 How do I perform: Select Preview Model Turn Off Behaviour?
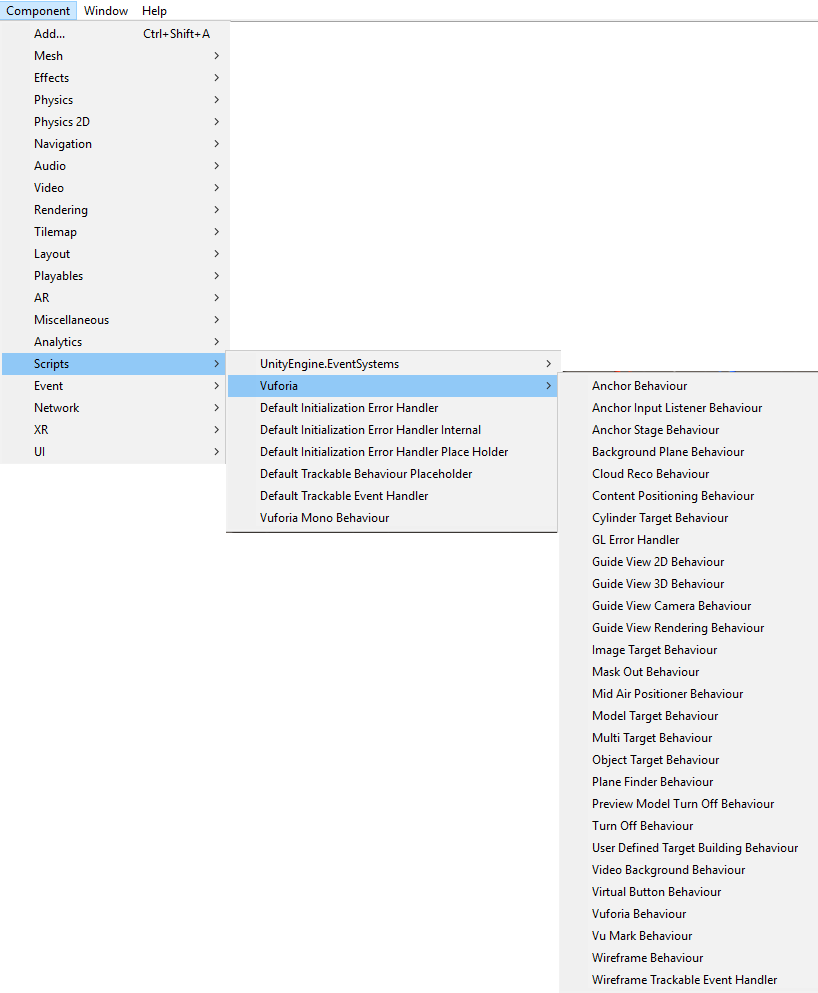[689, 804]
